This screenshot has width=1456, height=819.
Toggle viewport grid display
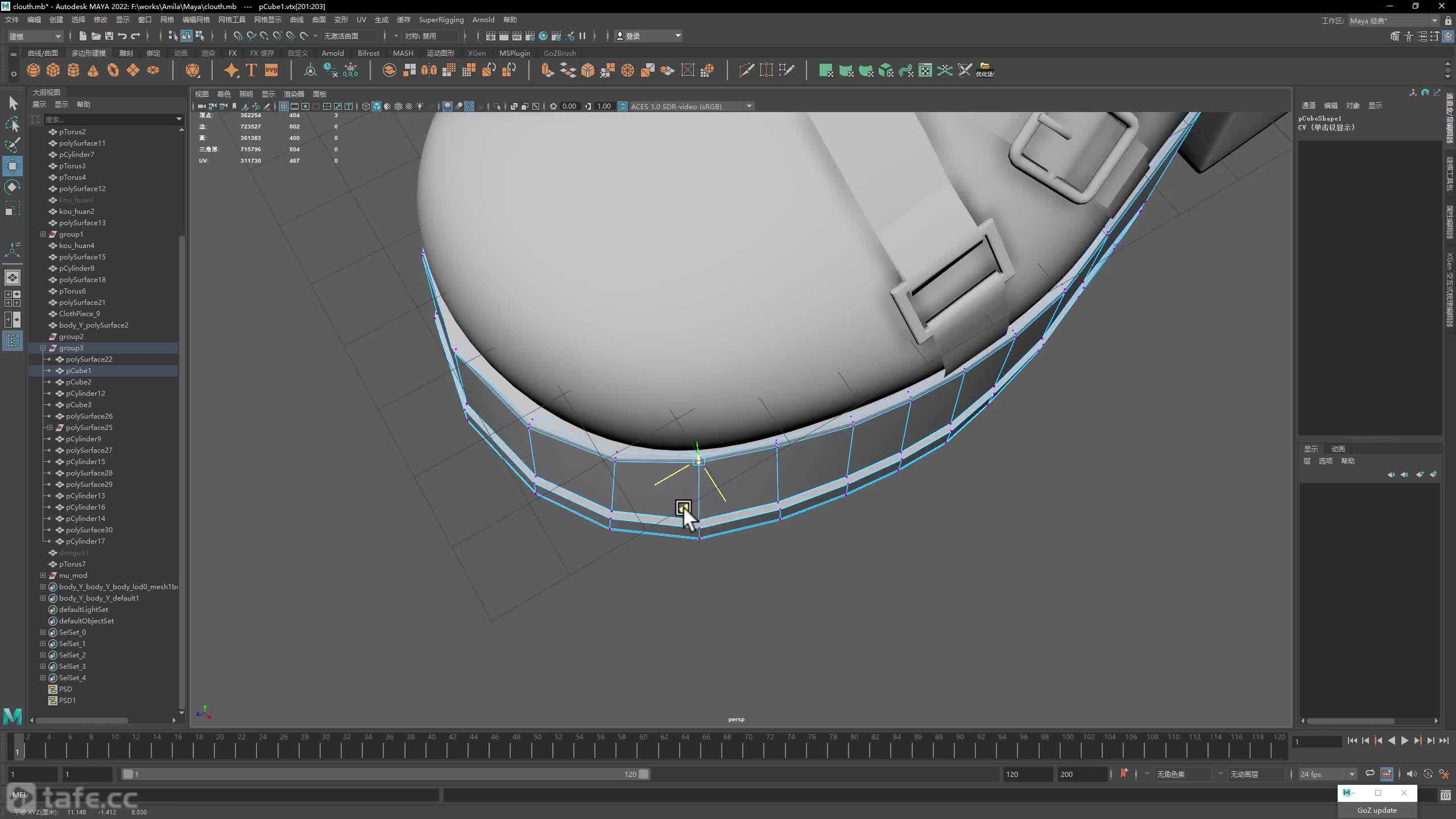[283, 106]
